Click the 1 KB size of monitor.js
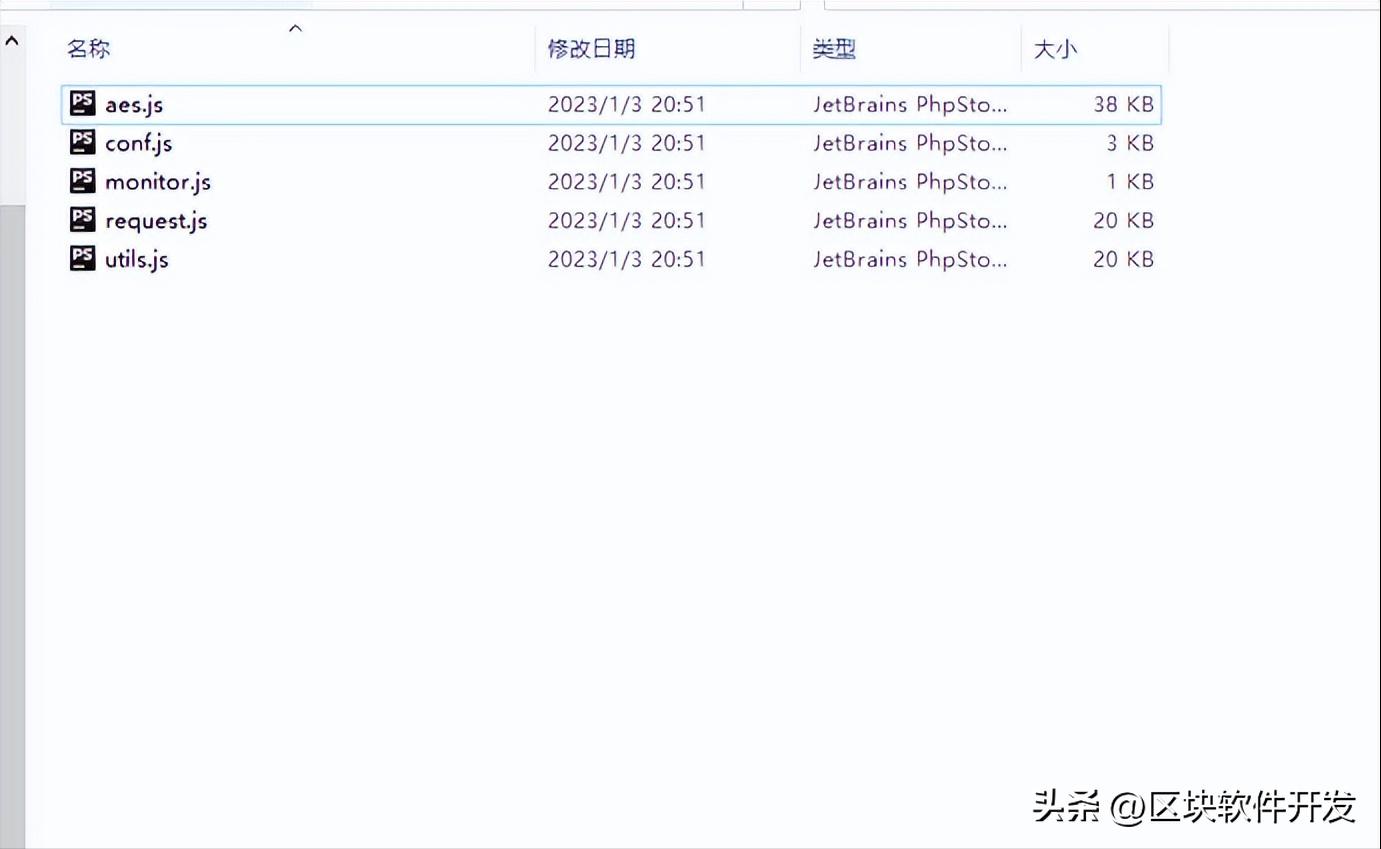 click(x=1130, y=182)
